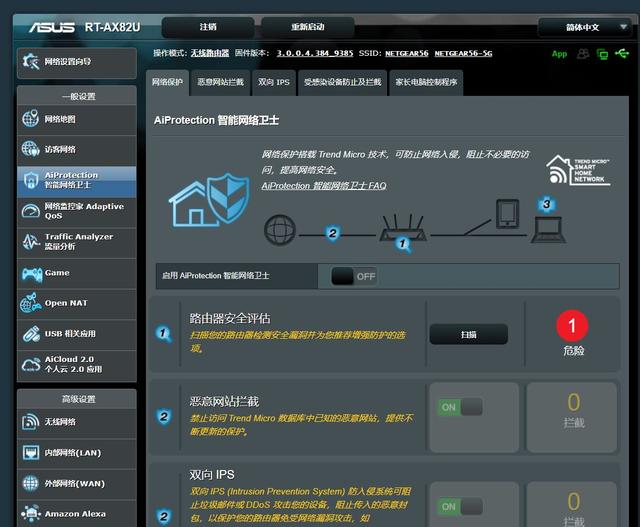Viewport: 640px width, 527px height.
Task: Click the Guest Network icon
Action: (31, 149)
